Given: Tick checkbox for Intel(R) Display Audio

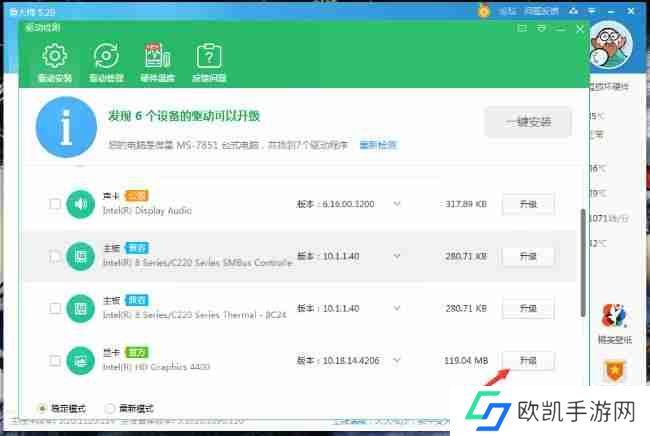Looking at the screenshot, I should tap(55, 204).
